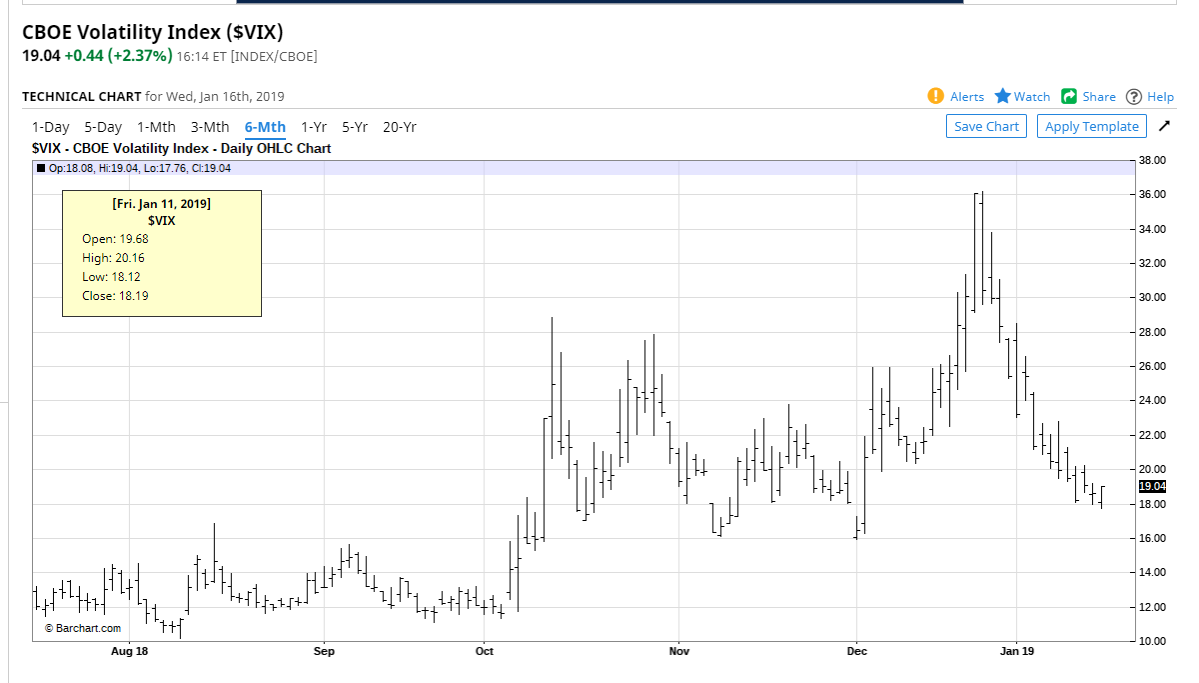Click the last price 19.04 in header
1199x683 pixels.
pyautogui.click(x=41, y=56)
